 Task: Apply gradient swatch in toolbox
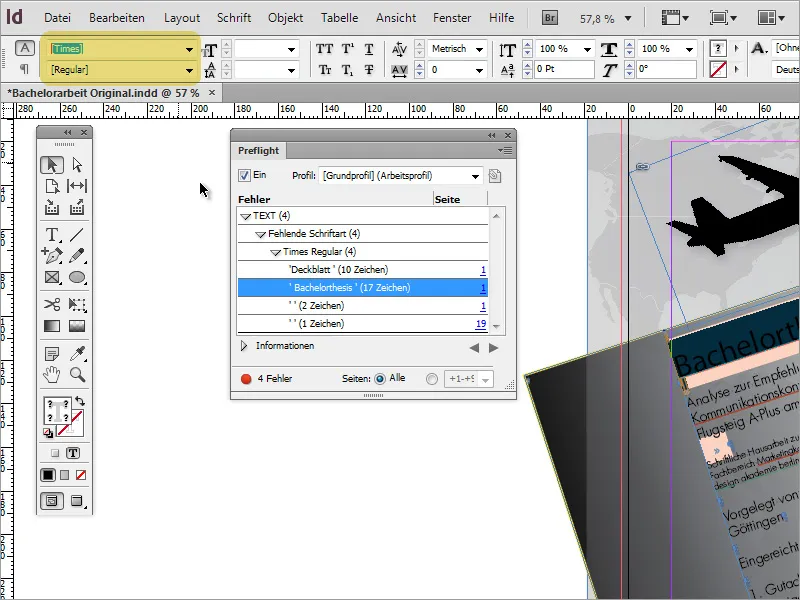point(64,475)
